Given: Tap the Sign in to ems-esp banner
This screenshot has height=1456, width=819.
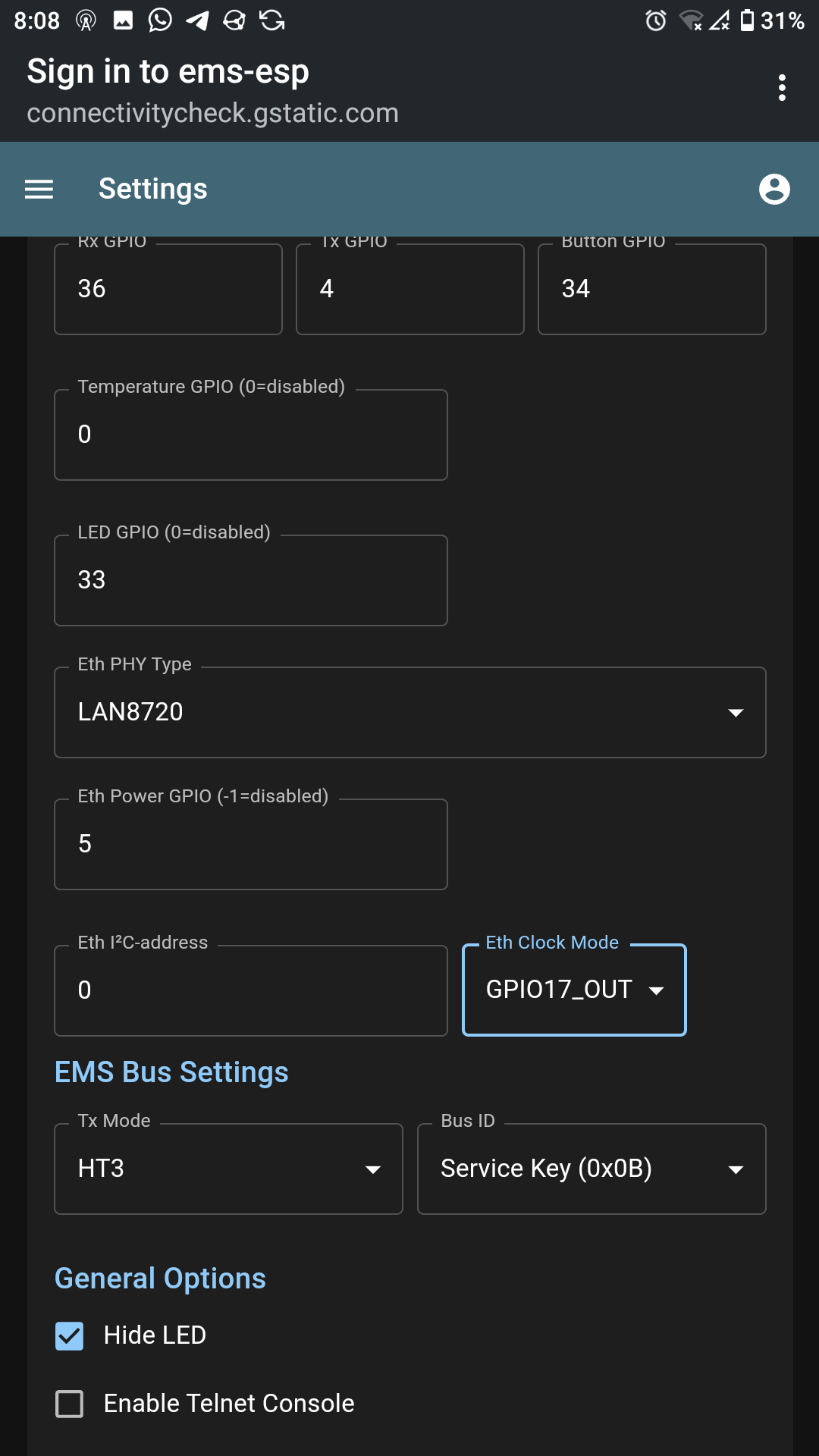Looking at the screenshot, I should [x=168, y=71].
